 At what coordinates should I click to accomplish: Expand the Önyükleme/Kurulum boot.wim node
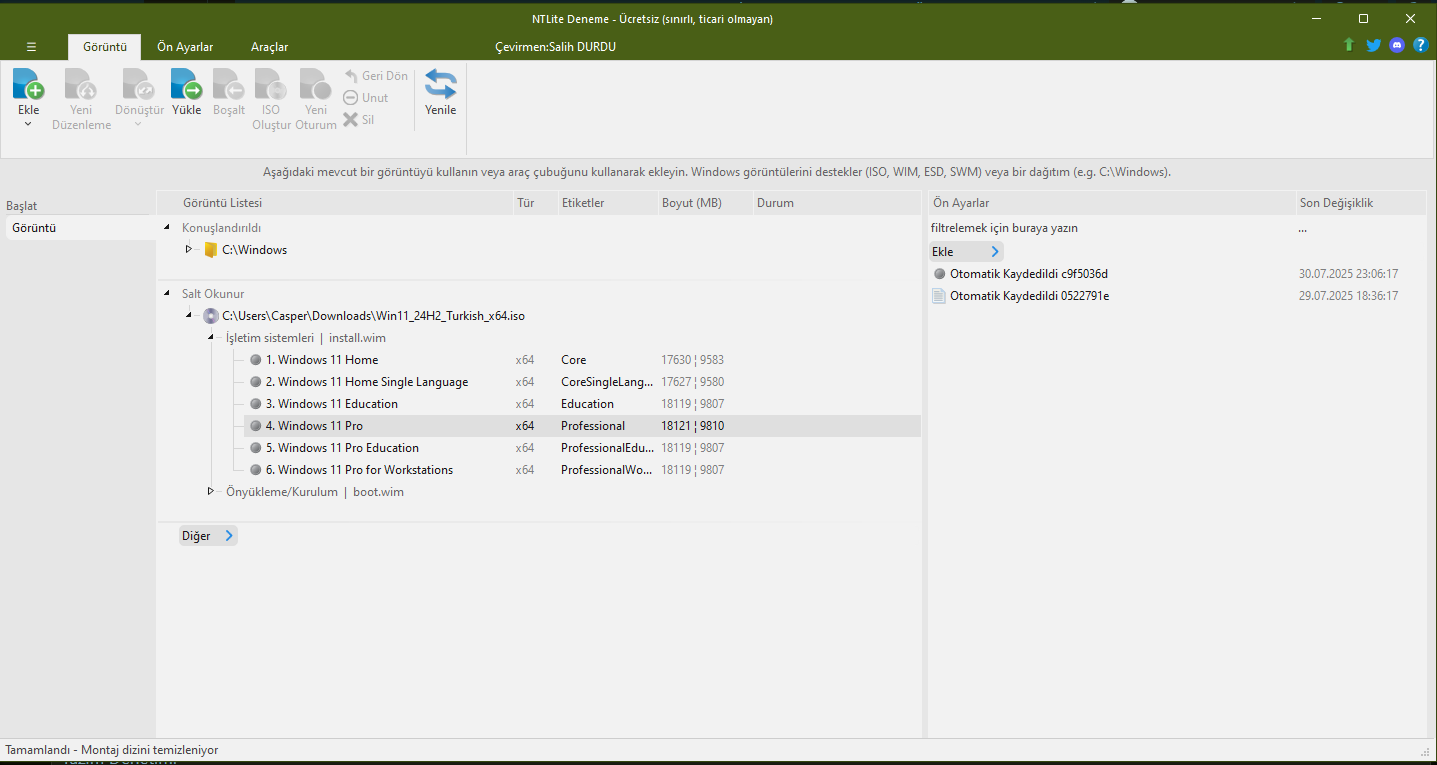coord(211,491)
